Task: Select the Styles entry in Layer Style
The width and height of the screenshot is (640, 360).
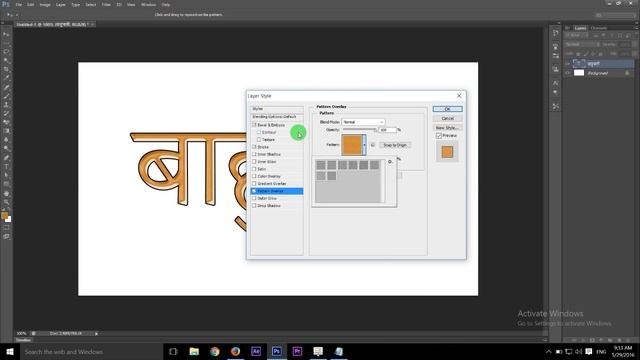Action: coord(277,109)
